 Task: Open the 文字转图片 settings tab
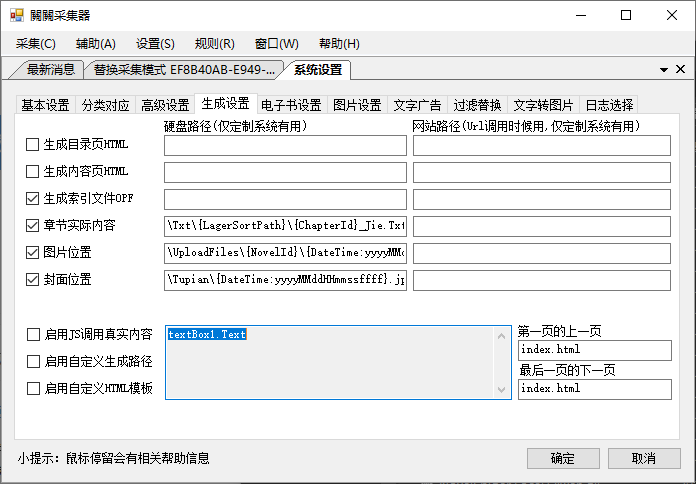[x=543, y=105]
